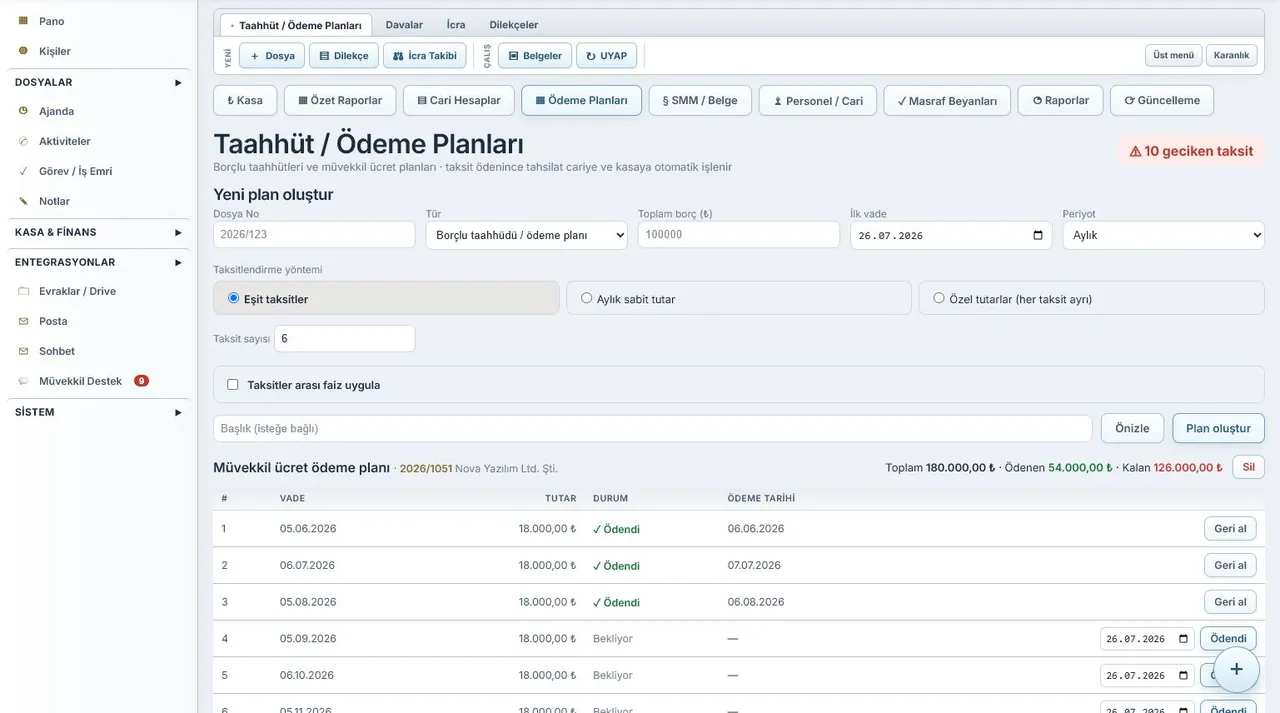
Task: Click Geri al for installment 05.06.2026
Action: pos(1230,529)
